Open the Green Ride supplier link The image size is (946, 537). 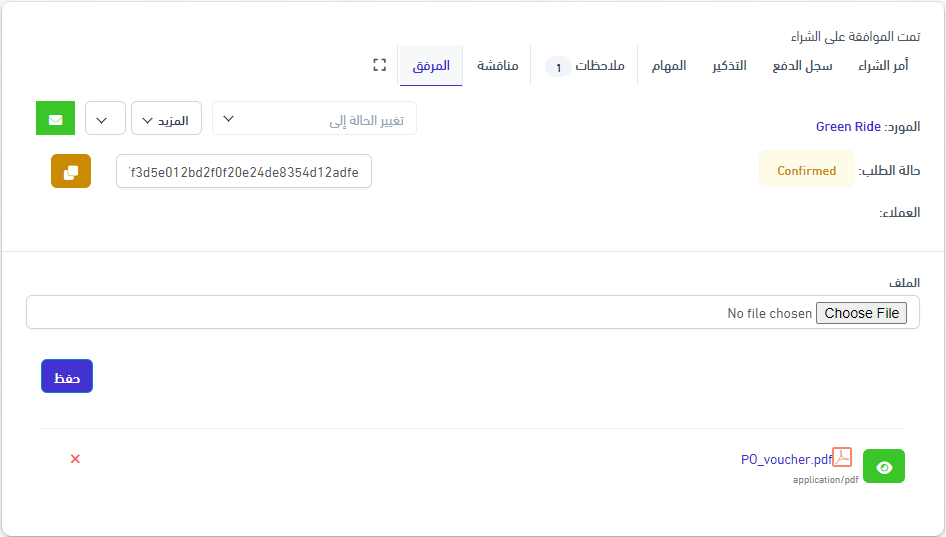click(x=848, y=127)
